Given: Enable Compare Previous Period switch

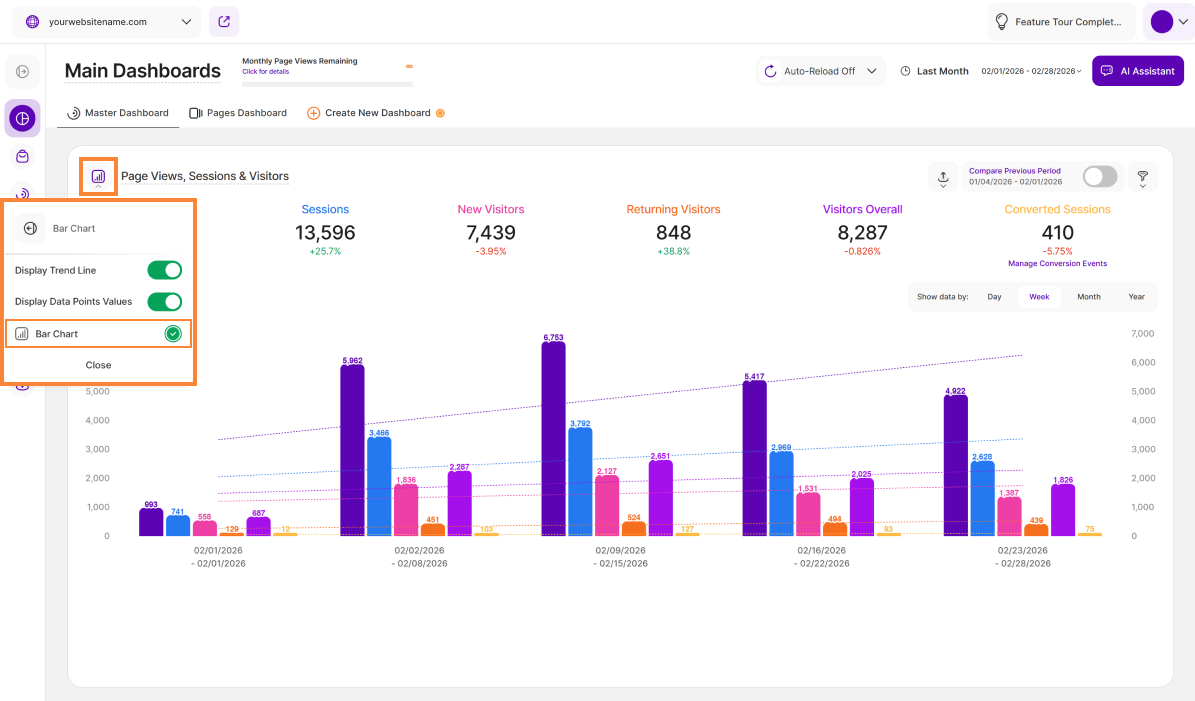Looking at the screenshot, I should (x=1099, y=176).
